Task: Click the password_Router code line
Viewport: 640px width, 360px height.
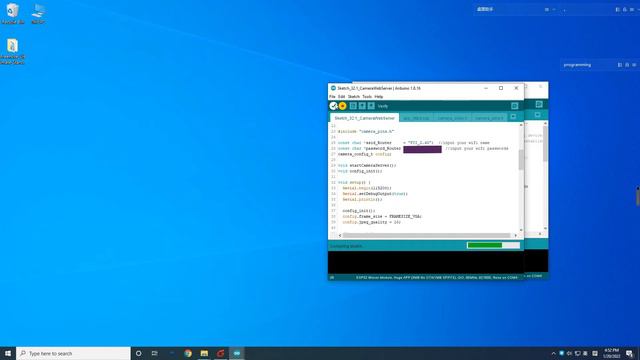Action: coord(423,149)
